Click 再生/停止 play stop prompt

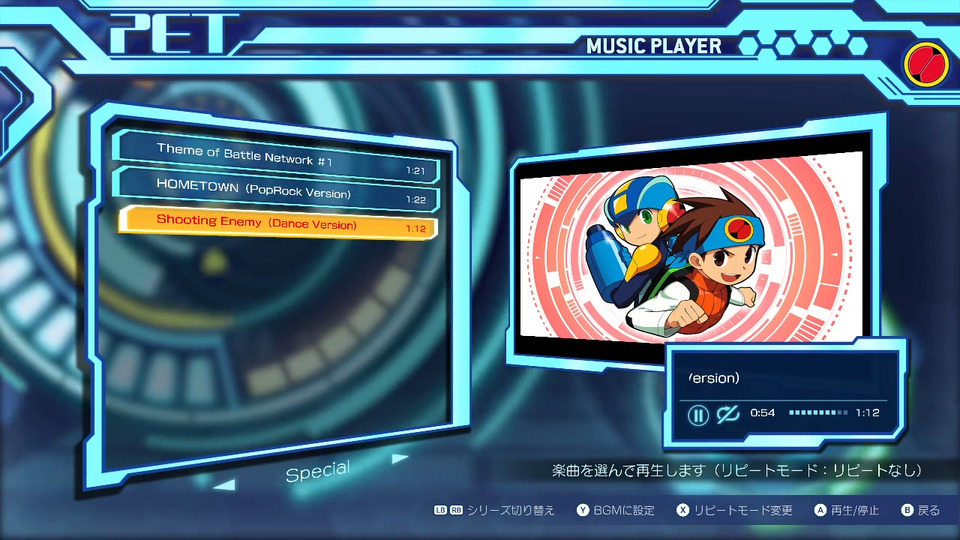click(855, 510)
